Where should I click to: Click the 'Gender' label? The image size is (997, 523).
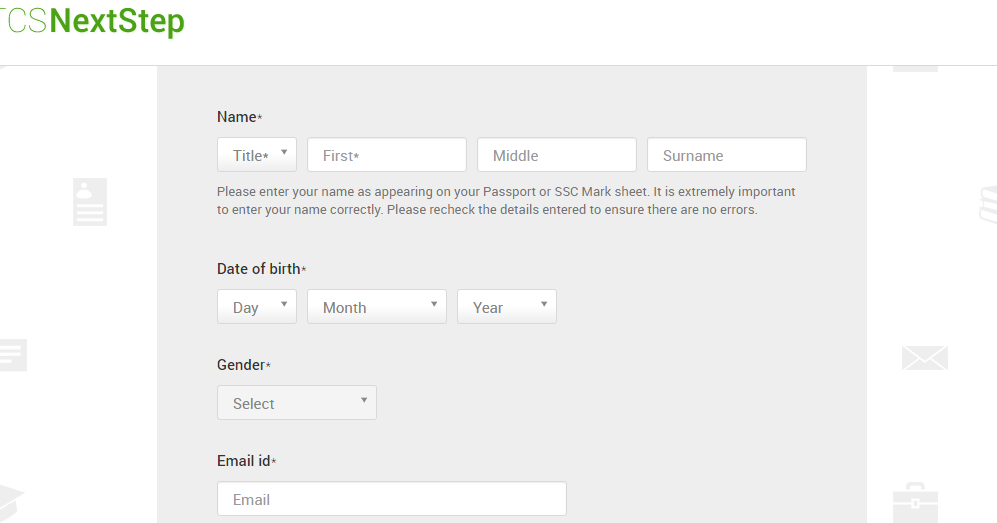click(x=244, y=365)
